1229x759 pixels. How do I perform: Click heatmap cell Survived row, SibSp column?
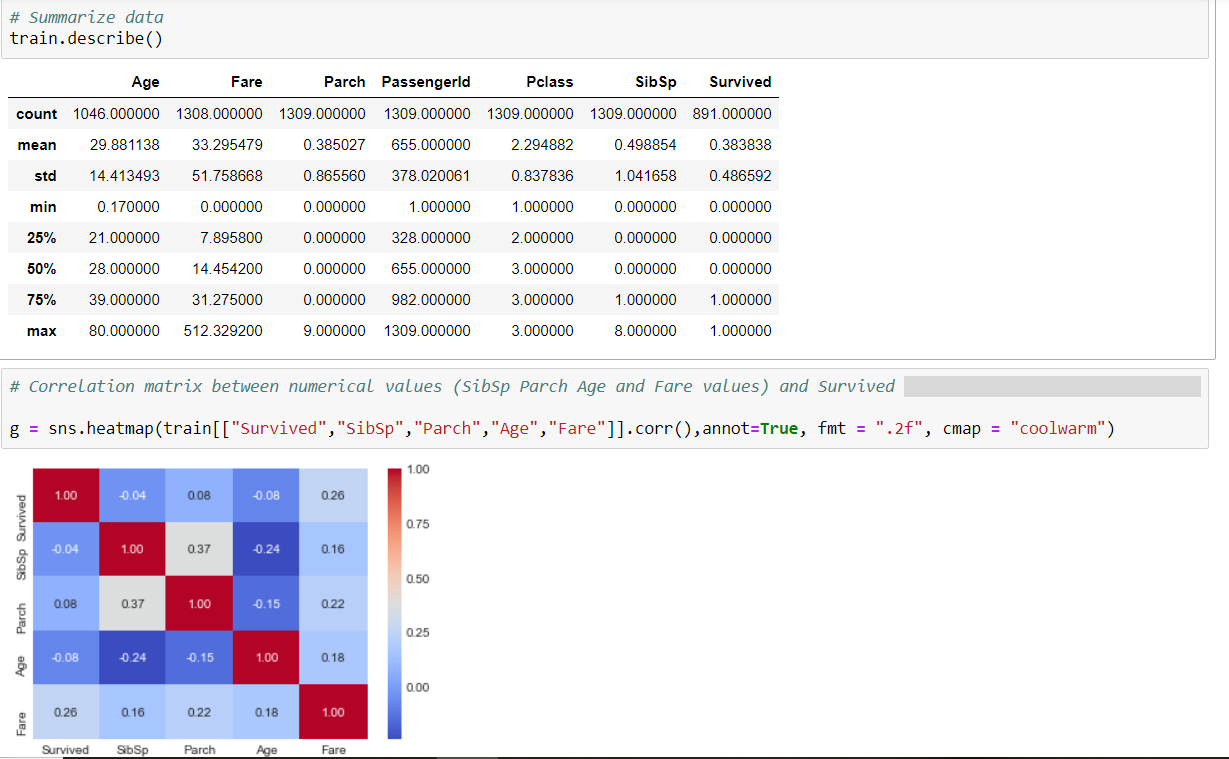click(x=133, y=495)
